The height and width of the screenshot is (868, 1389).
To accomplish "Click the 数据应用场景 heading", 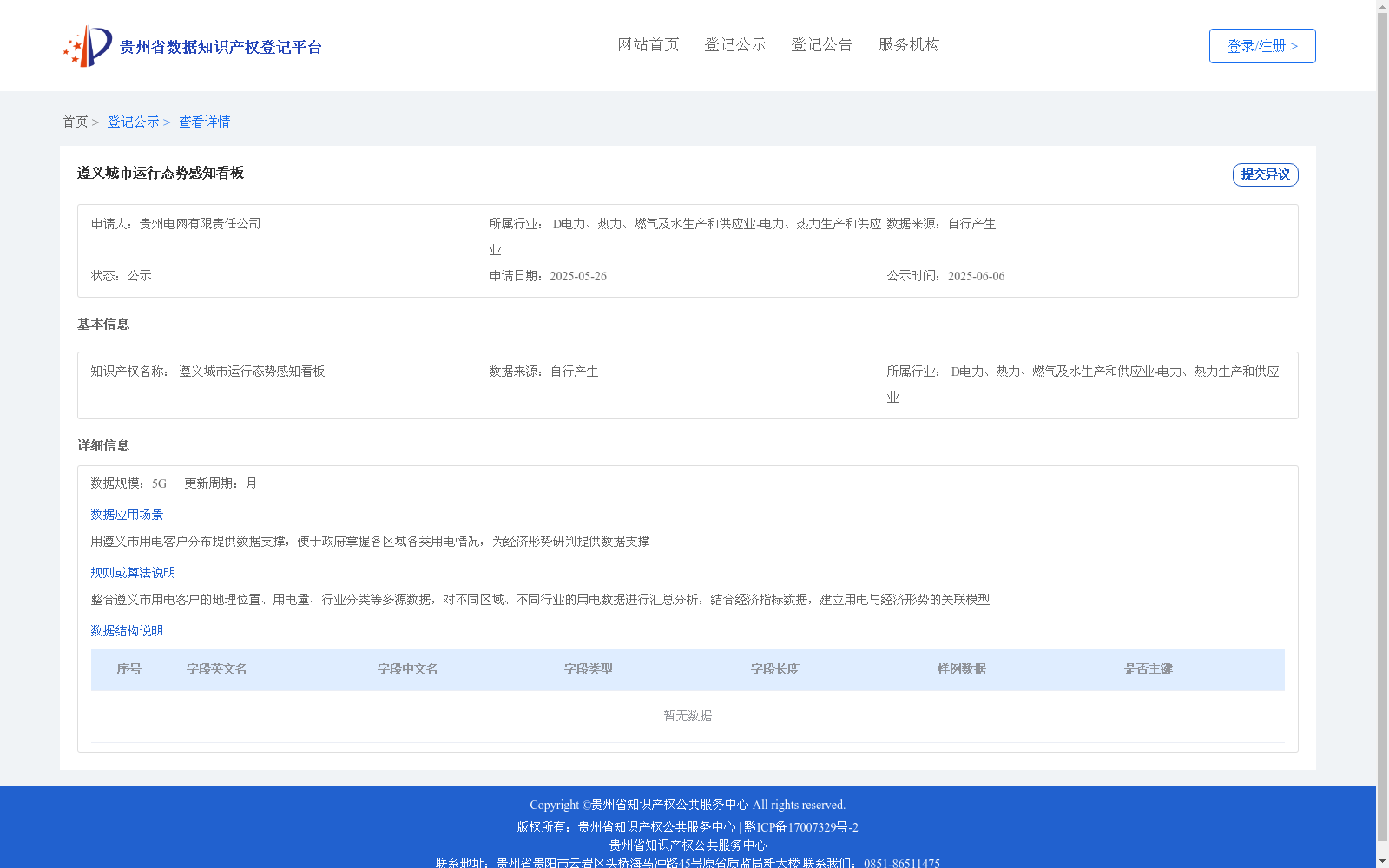I will coord(127,515).
